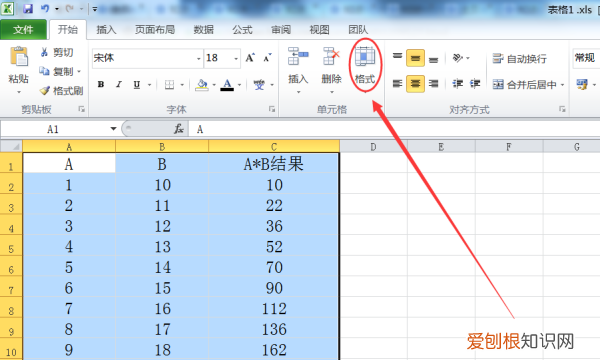Click the increase indent icon
The width and height of the screenshot is (600, 360).
(x=475, y=83)
